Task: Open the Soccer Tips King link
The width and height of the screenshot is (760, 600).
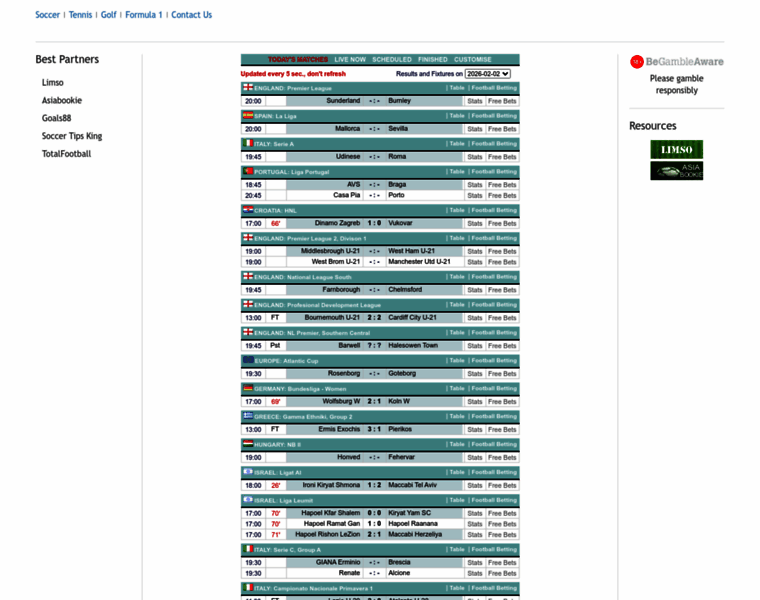Action: (72, 136)
